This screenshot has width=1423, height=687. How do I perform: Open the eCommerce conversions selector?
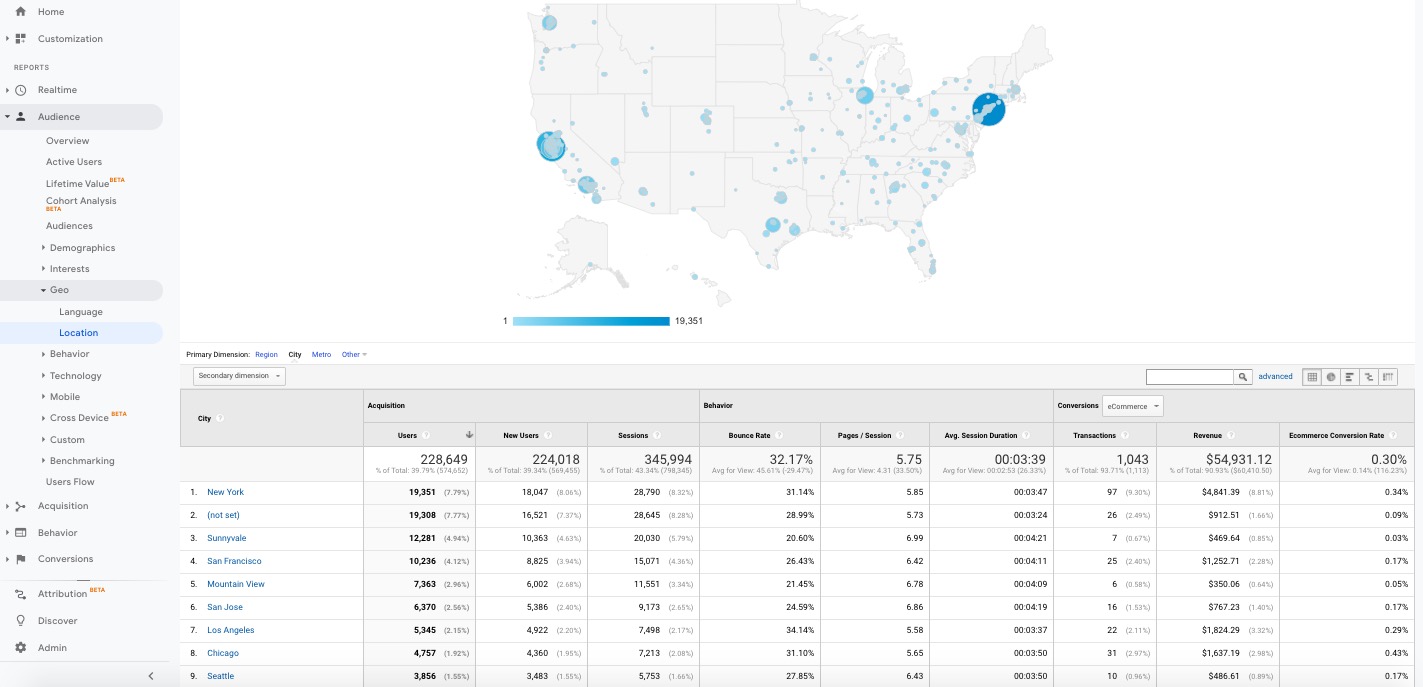1131,406
